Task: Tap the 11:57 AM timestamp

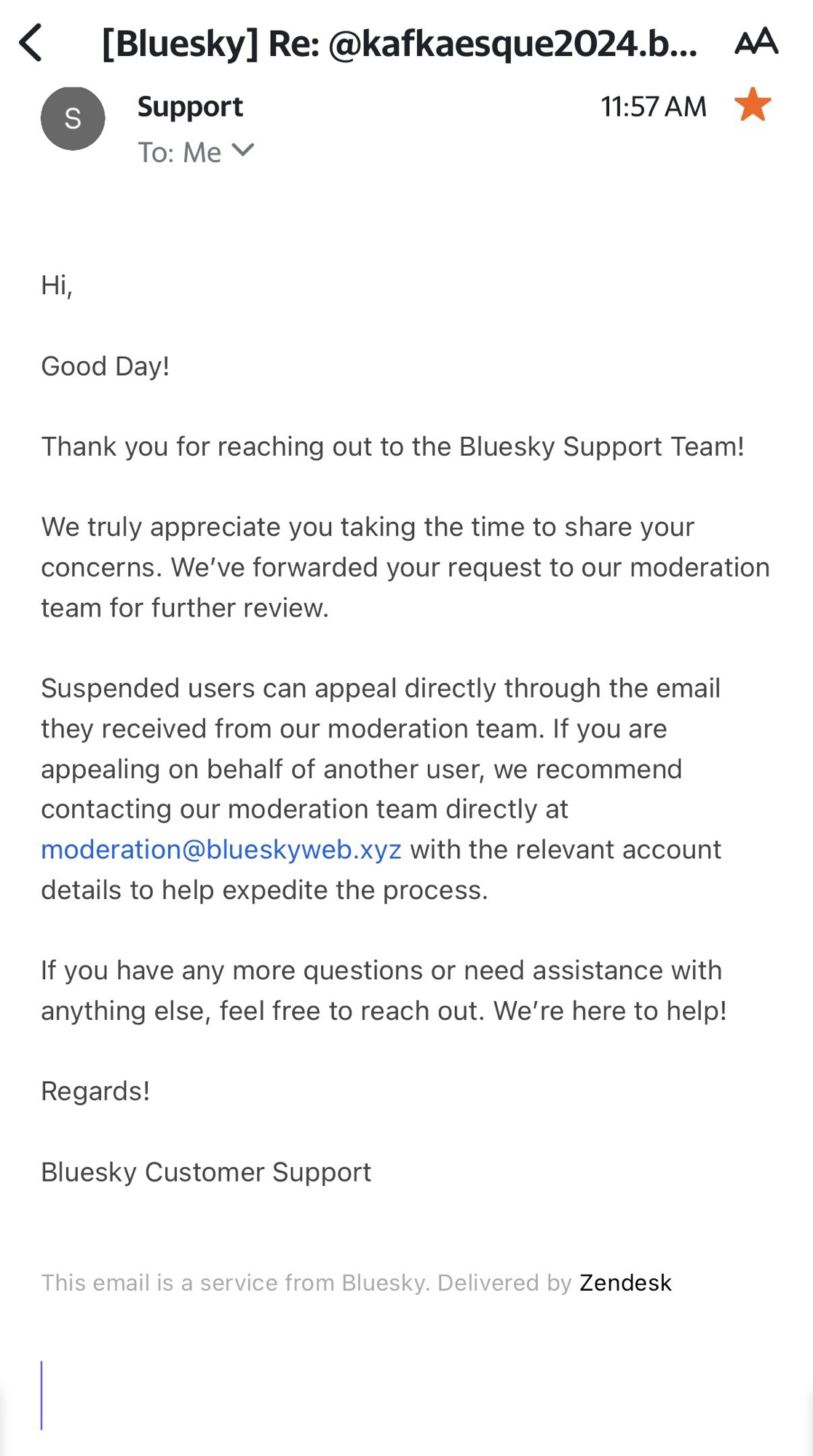Action: pos(653,107)
